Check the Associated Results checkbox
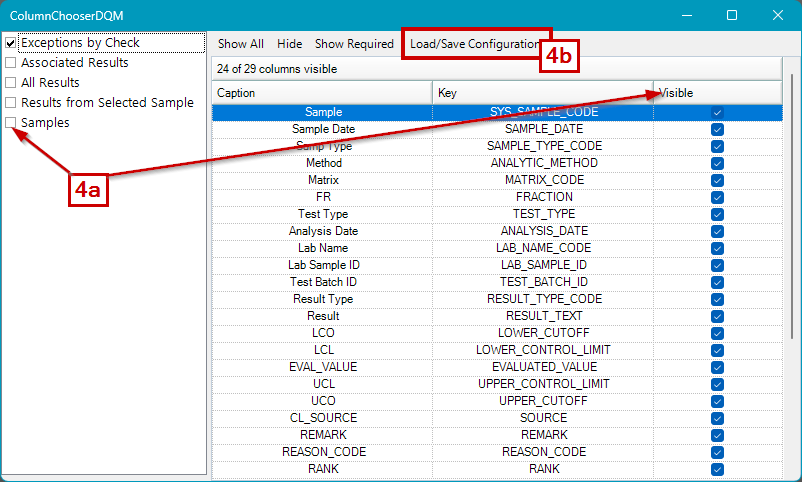 coord(11,63)
